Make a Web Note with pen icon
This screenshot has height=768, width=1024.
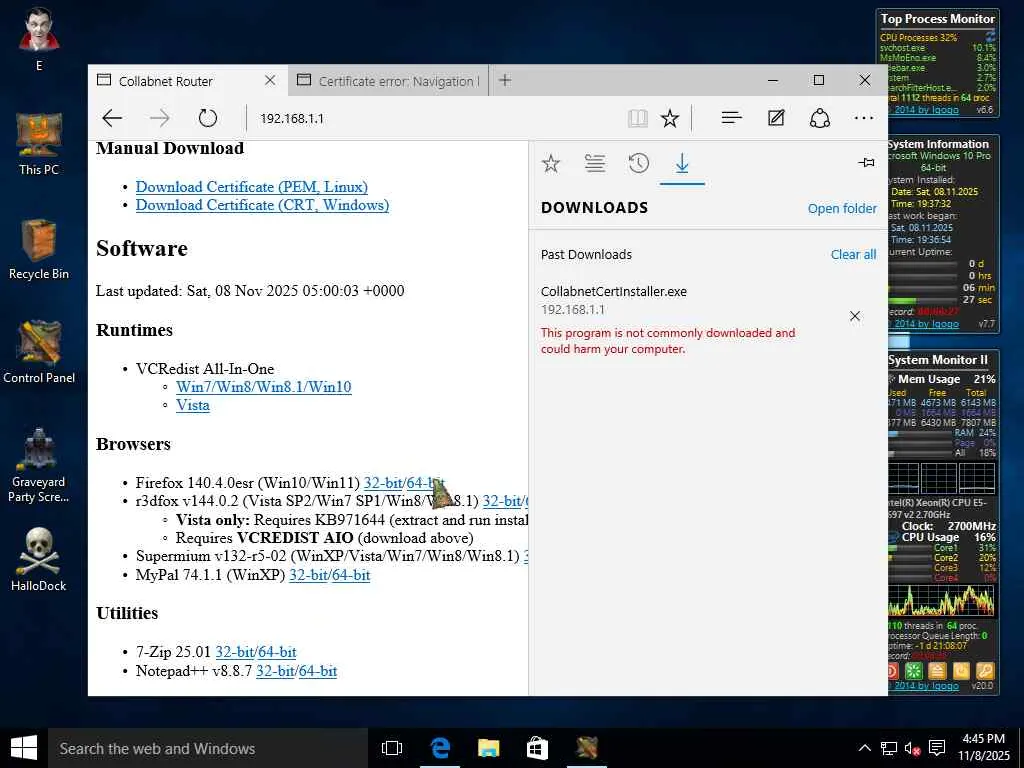(776, 118)
